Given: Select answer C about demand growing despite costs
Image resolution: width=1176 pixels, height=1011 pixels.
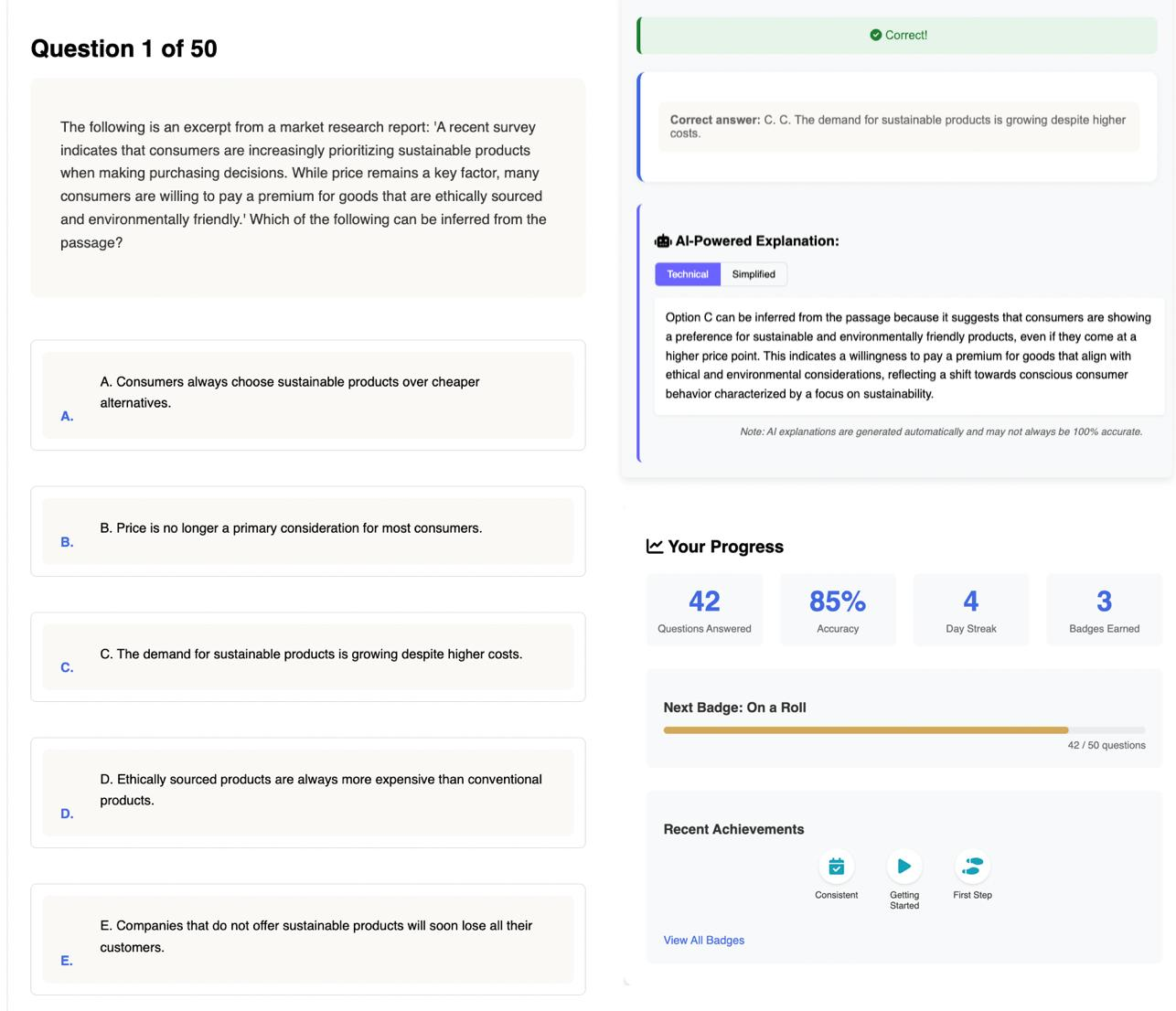Looking at the screenshot, I should pyautogui.click(x=308, y=657).
